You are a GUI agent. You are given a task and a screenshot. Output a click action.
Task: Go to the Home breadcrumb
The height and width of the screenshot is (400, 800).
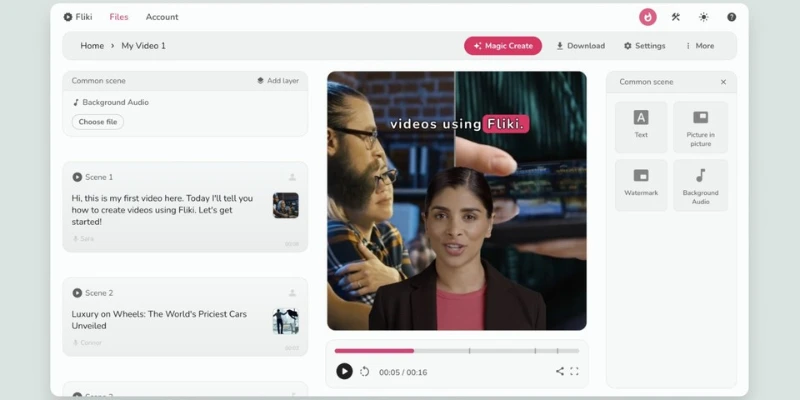[92, 45]
